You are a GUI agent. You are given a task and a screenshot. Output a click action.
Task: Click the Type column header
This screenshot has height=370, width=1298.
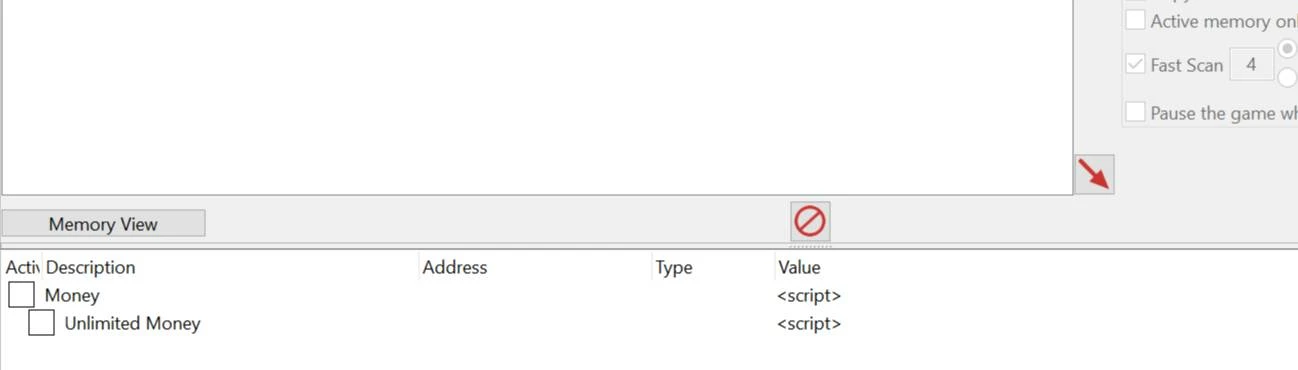(x=674, y=267)
